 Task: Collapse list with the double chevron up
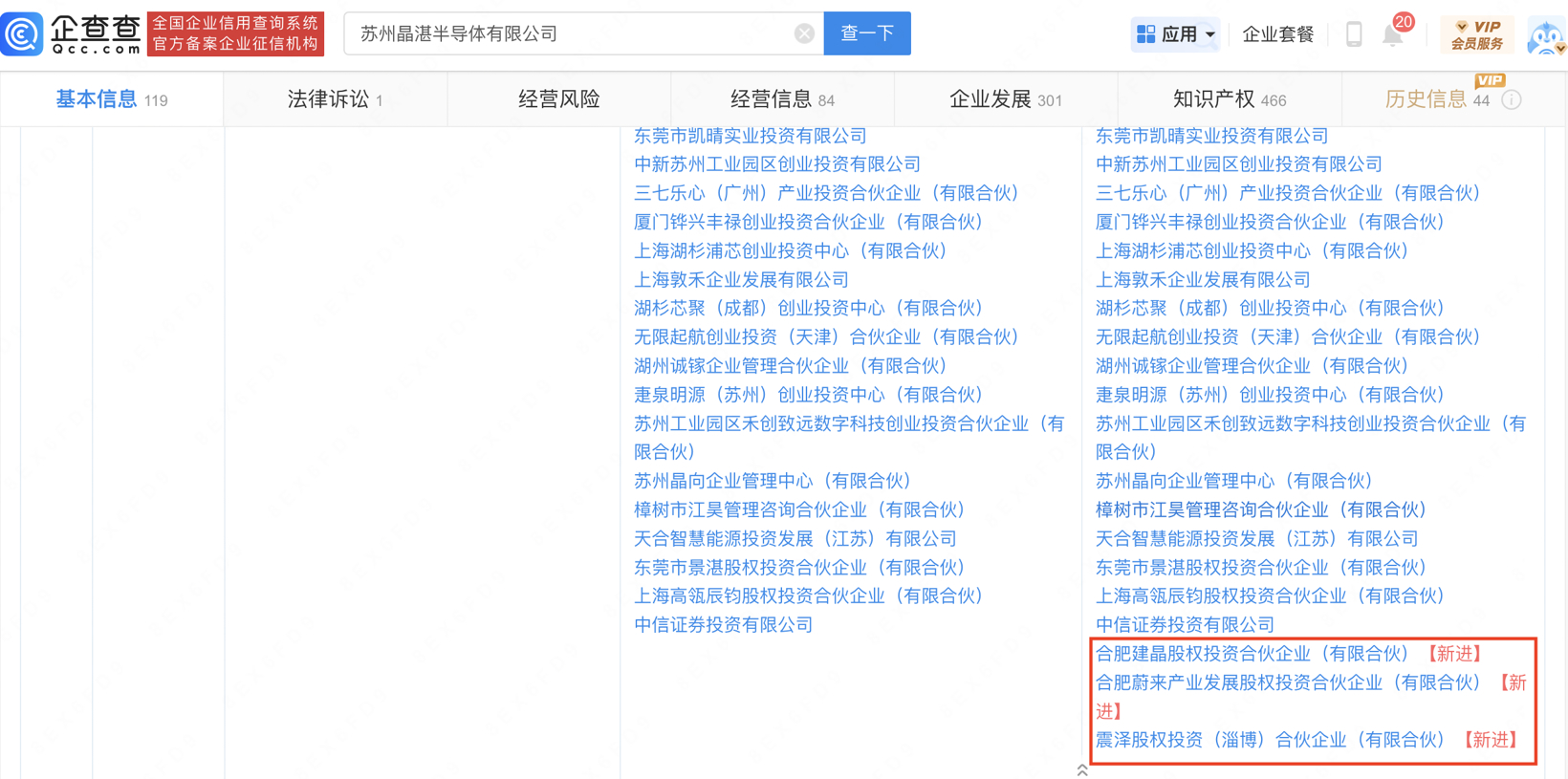coord(1082,769)
